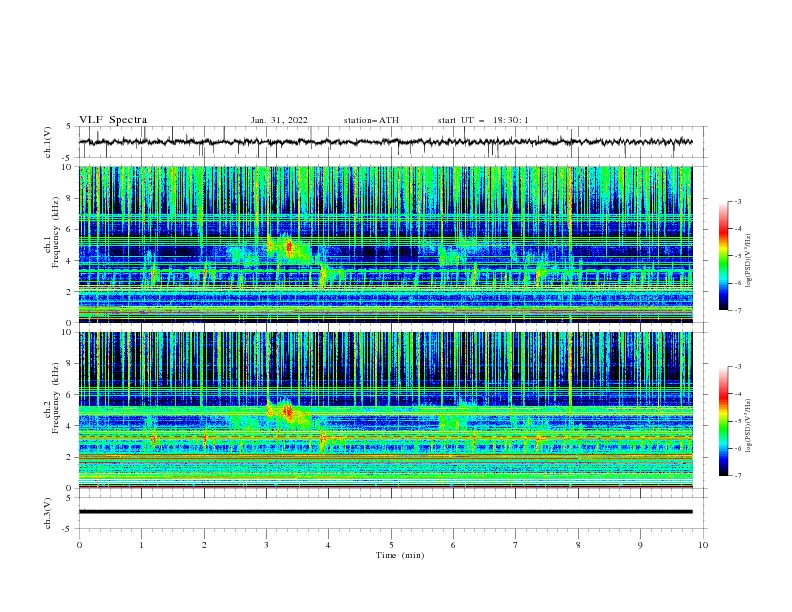Click the ch.2 "Frequency (kHz)" axis label

click(56, 398)
